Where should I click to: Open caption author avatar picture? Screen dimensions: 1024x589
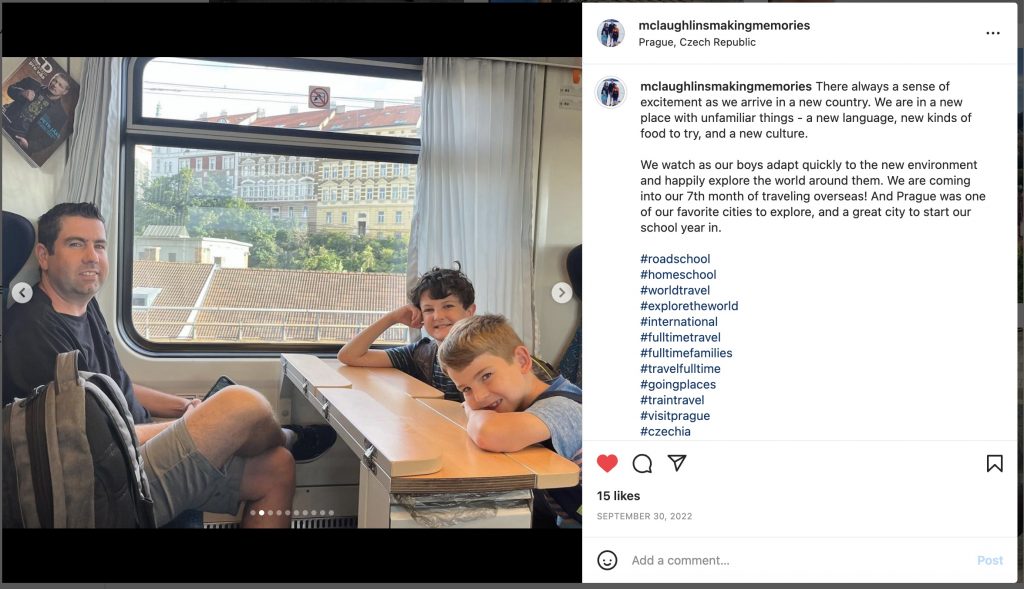click(611, 92)
